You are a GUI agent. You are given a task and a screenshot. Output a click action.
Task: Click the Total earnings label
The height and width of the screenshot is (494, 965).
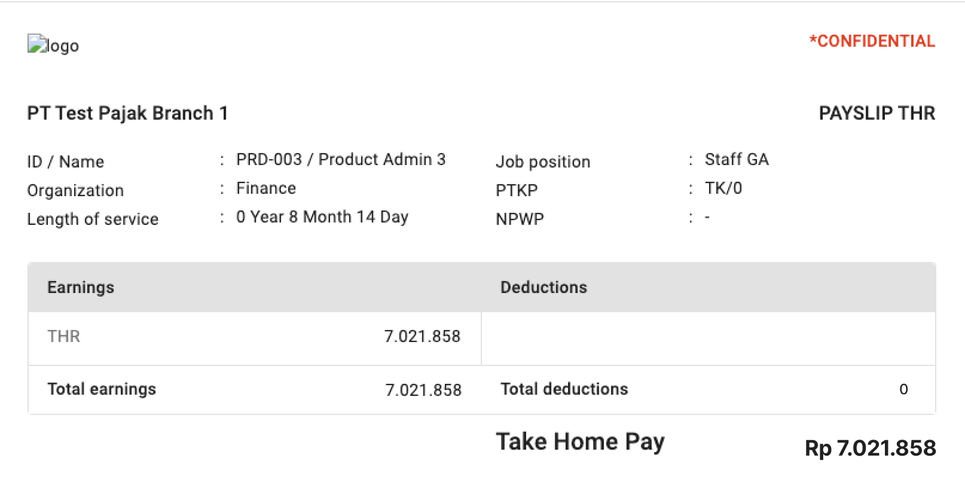pyautogui.click(x=102, y=389)
